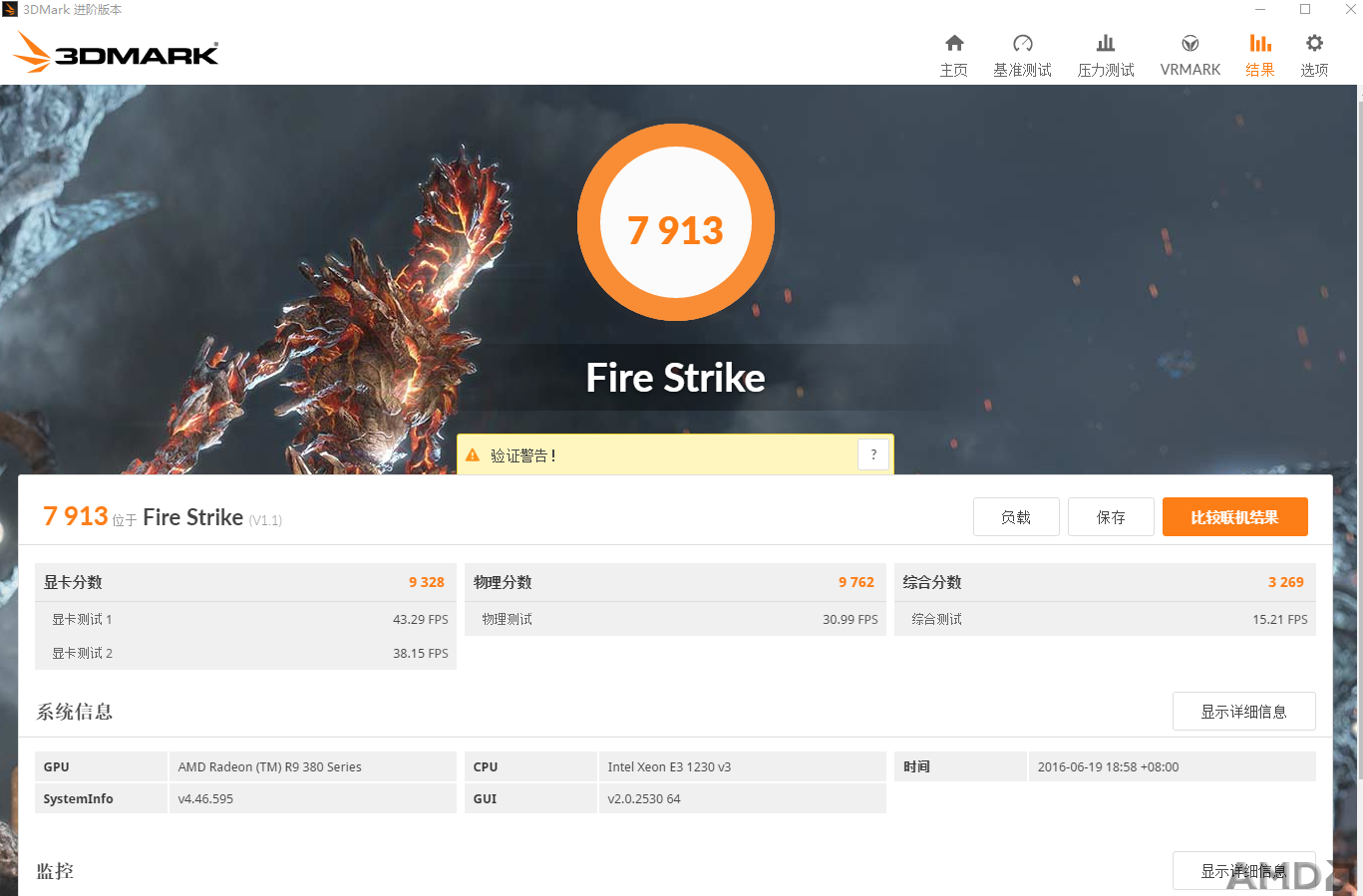Click the 比较联机结果 compare online button
The height and width of the screenshot is (896, 1363).
pos(1234,517)
